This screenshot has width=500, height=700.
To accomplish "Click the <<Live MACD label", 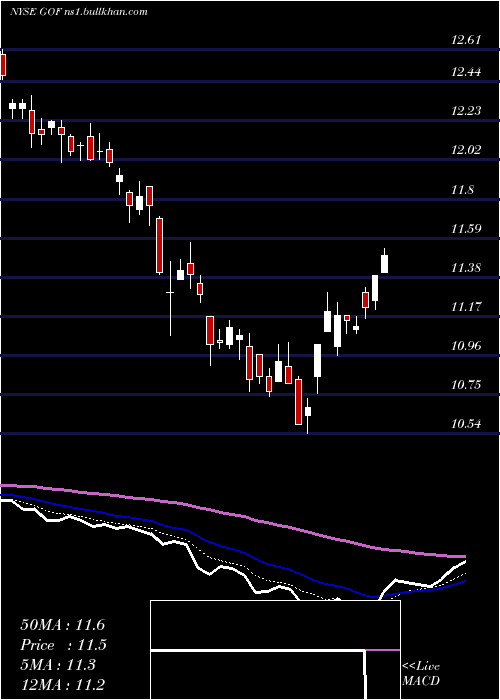I will click(421, 674).
